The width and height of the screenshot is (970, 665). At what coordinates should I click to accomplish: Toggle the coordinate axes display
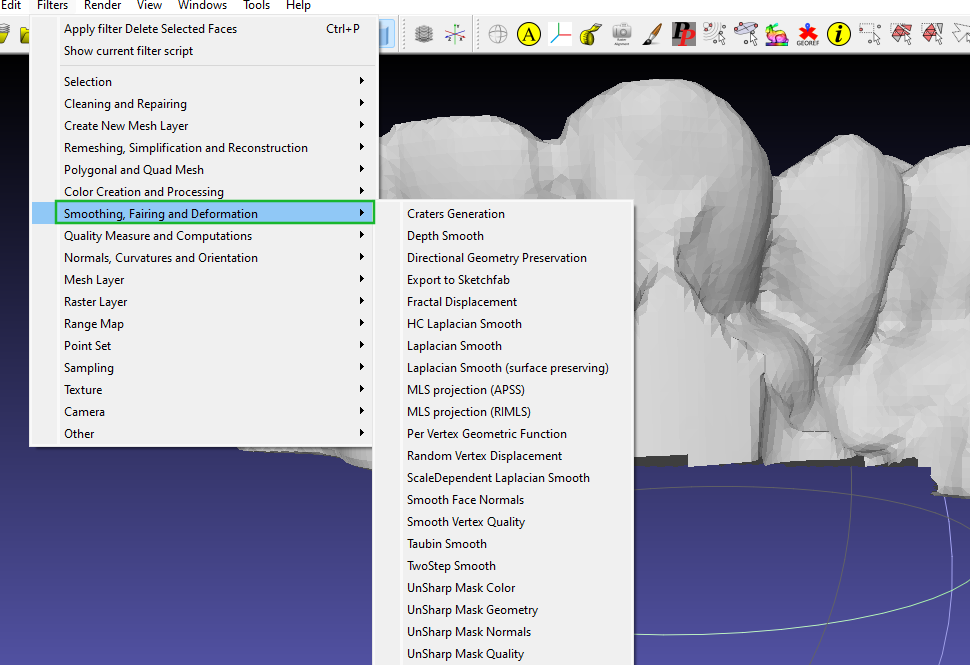(560, 33)
